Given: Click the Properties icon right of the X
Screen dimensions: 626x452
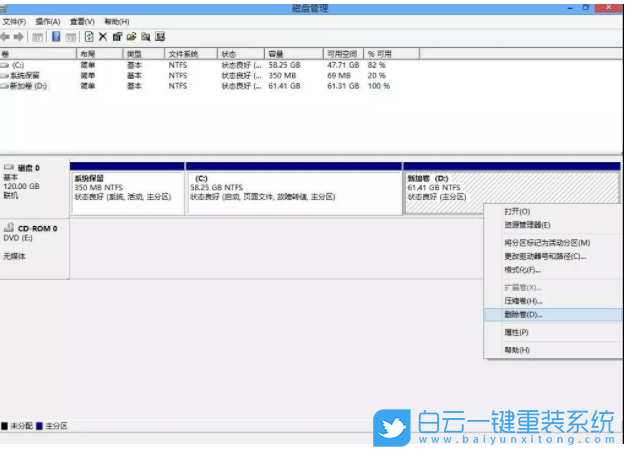Looking at the screenshot, I should [116, 36].
